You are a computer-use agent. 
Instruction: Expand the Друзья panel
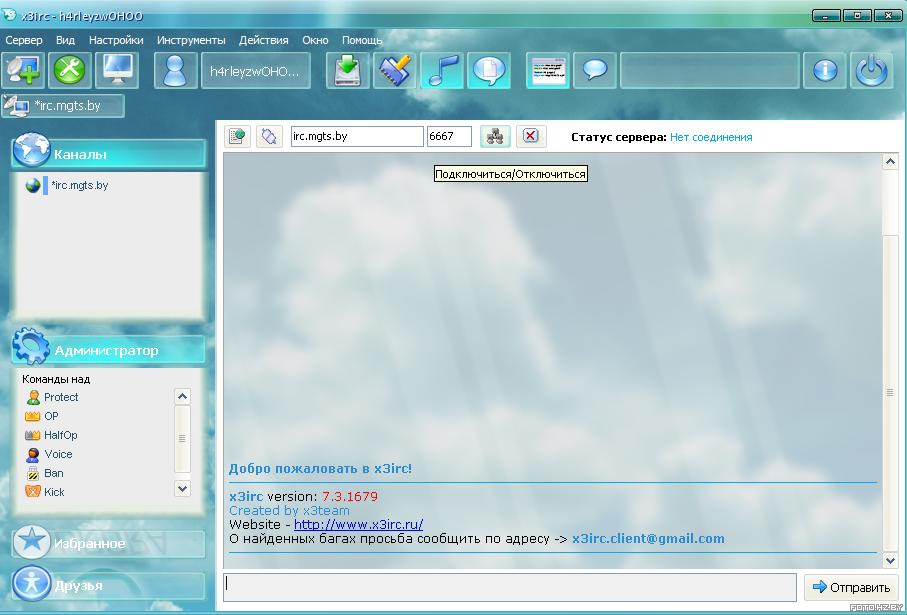click(109, 585)
